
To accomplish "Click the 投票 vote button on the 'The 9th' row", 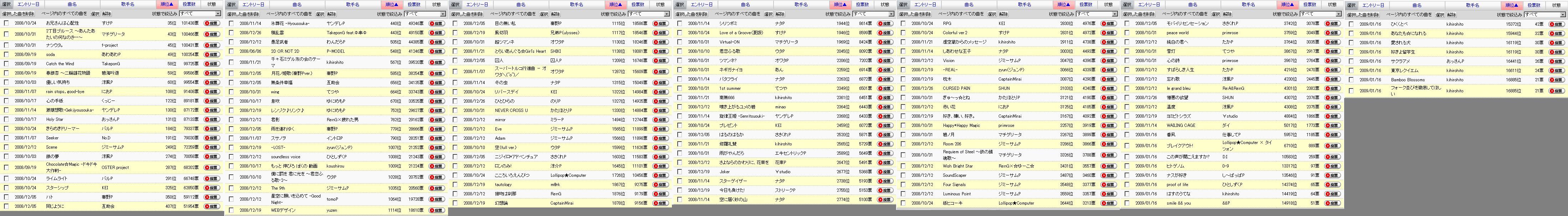I will tap(436, 189).
